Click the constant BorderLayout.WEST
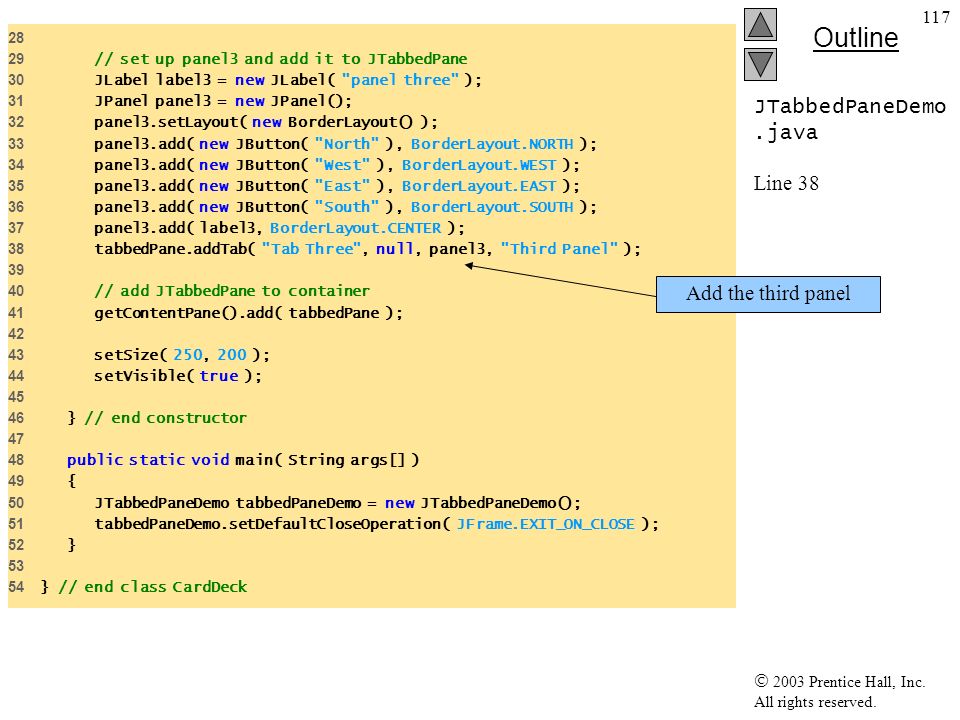 point(479,165)
